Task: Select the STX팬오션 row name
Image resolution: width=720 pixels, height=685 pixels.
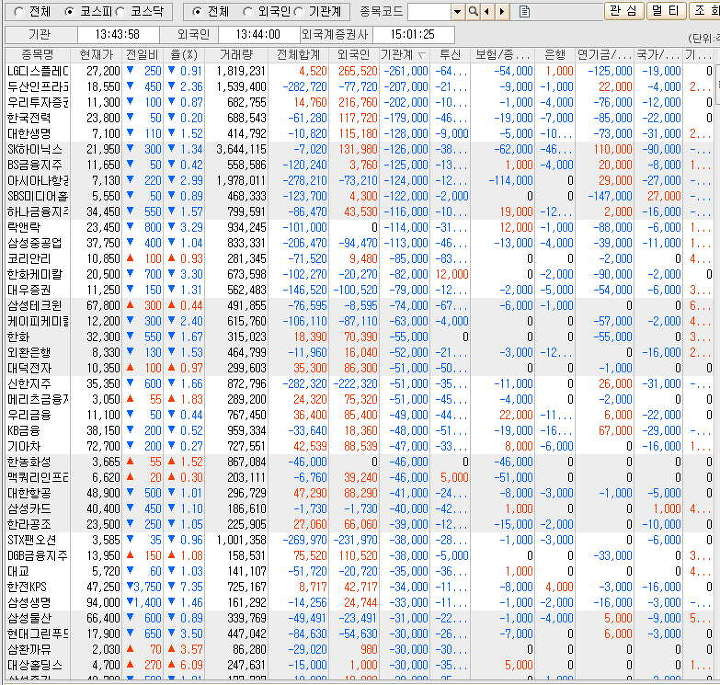Action: pyautogui.click(x=32, y=540)
